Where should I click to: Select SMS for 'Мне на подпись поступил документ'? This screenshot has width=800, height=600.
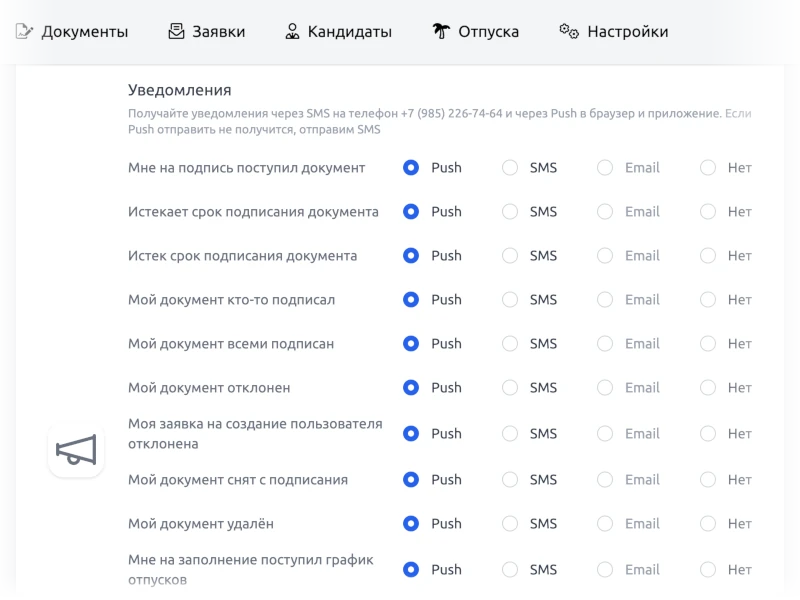[510, 168]
